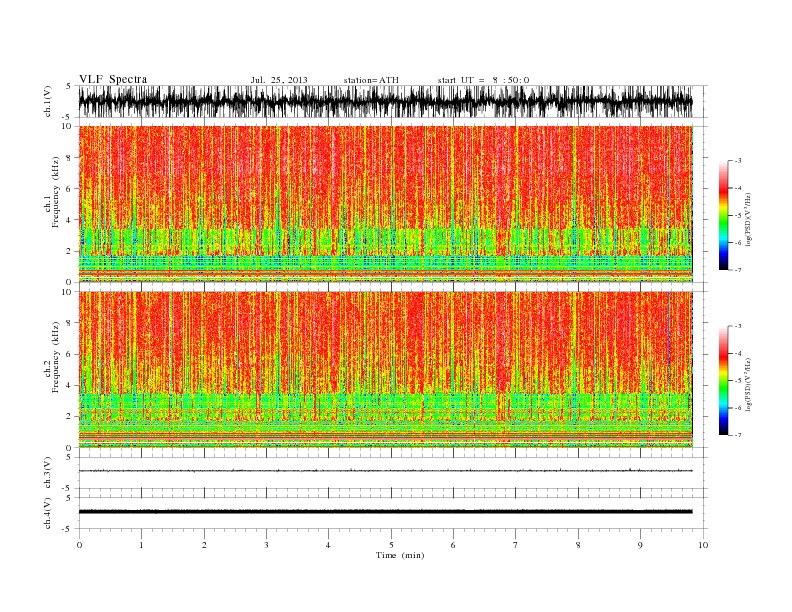Click the time axis tick label '9'
Image resolution: width=792 pixels, height=612 pixels.
pyautogui.click(x=640, y=545)
